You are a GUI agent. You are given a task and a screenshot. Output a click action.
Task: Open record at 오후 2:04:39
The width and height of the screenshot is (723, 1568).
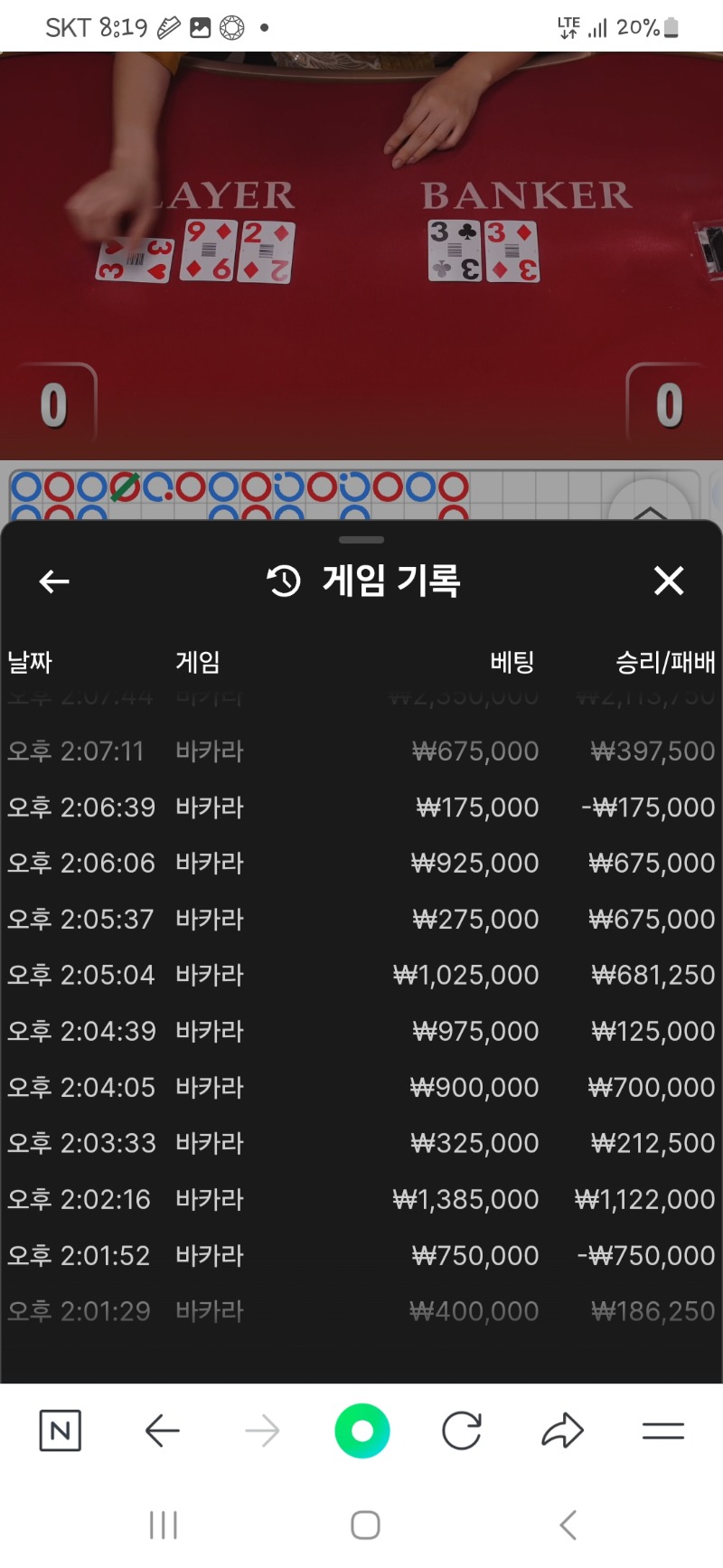361,1031
